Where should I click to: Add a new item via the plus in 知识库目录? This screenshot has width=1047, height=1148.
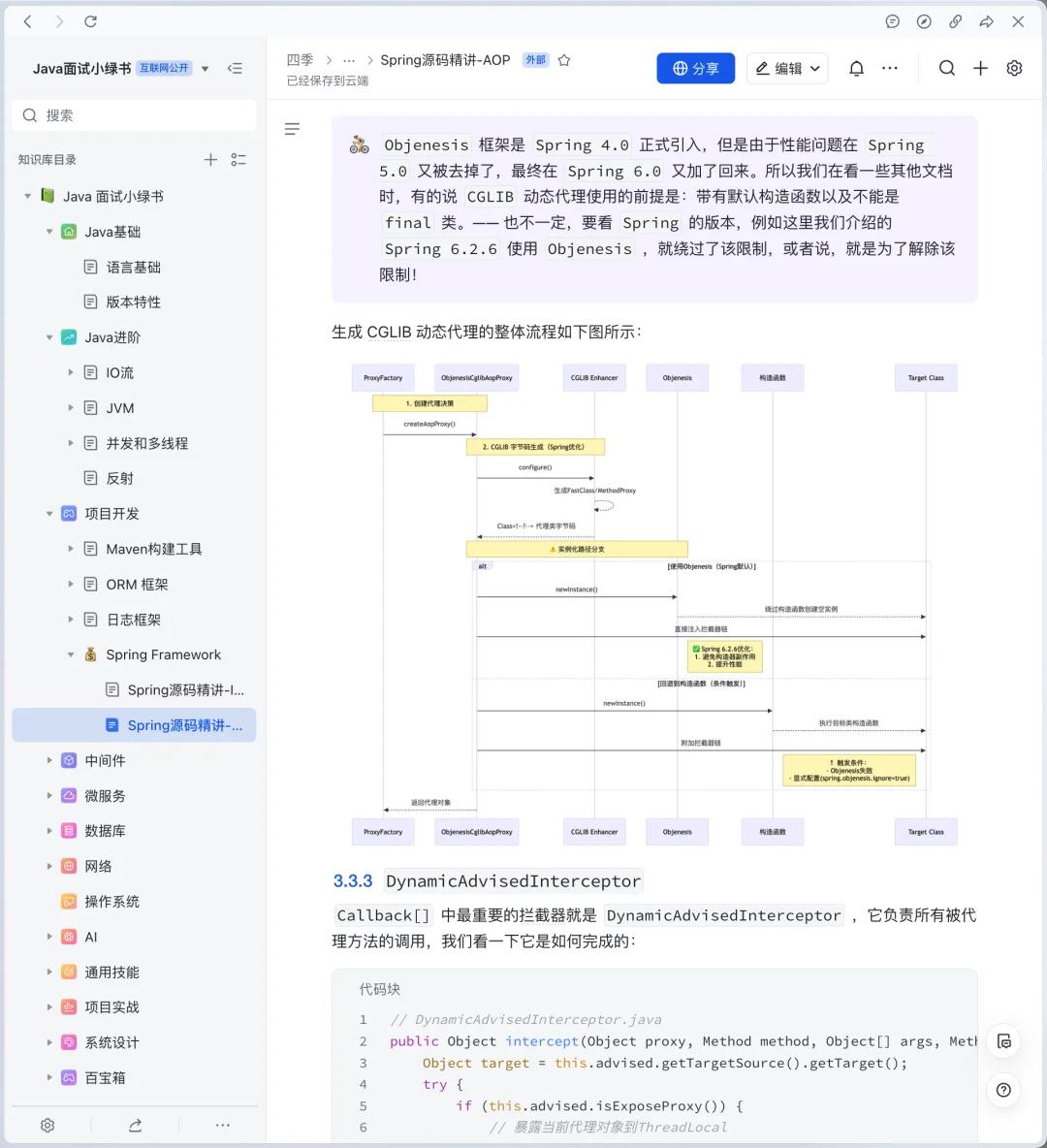click(210, 159)
